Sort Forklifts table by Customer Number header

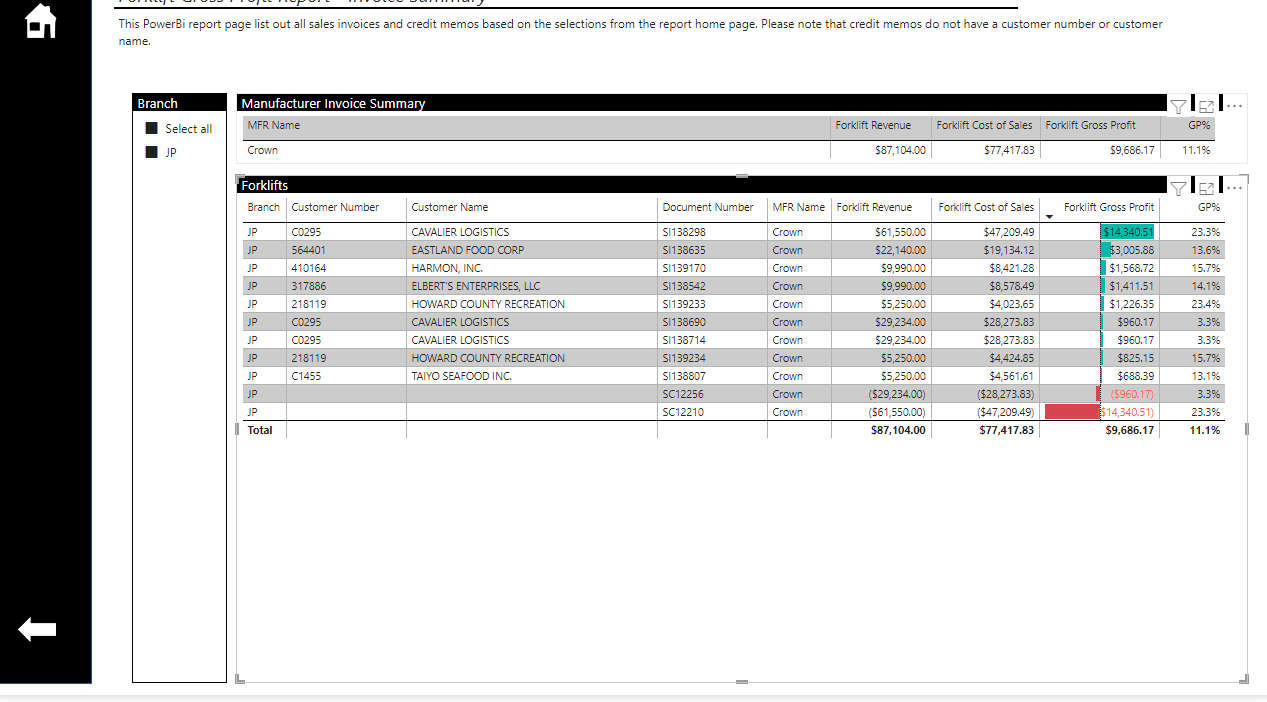pyautogui.click(x=335, y=207)
